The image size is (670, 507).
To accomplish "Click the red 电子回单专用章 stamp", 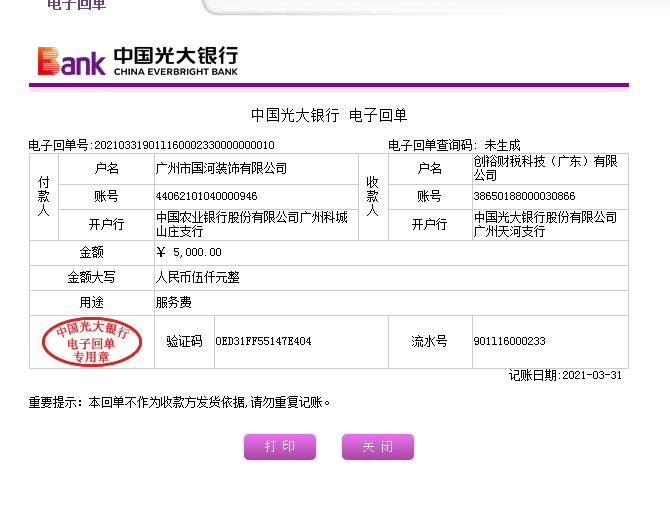I will pos(92,342).
